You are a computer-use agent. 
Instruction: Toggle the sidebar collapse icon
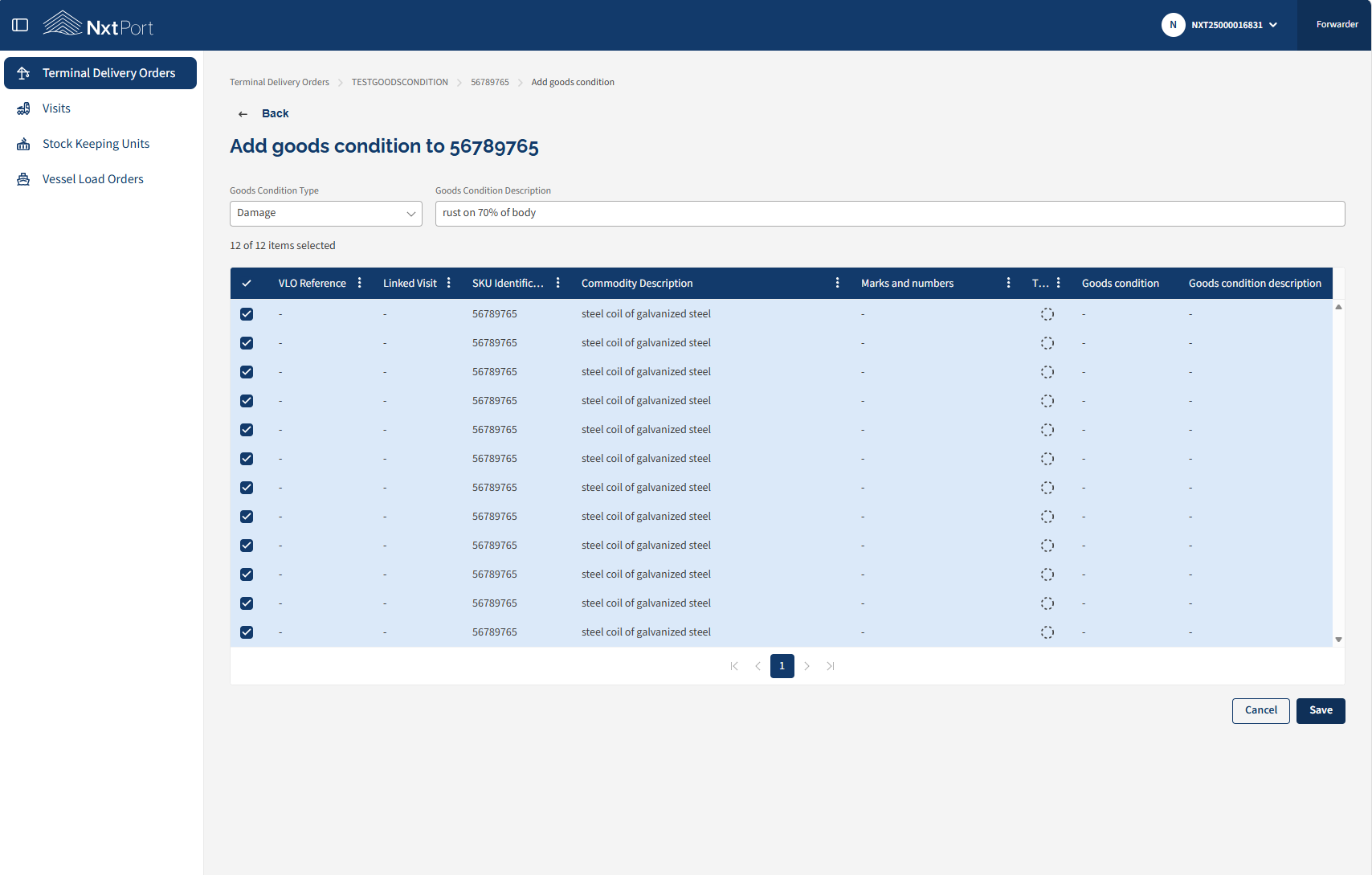tap(21, 25)
